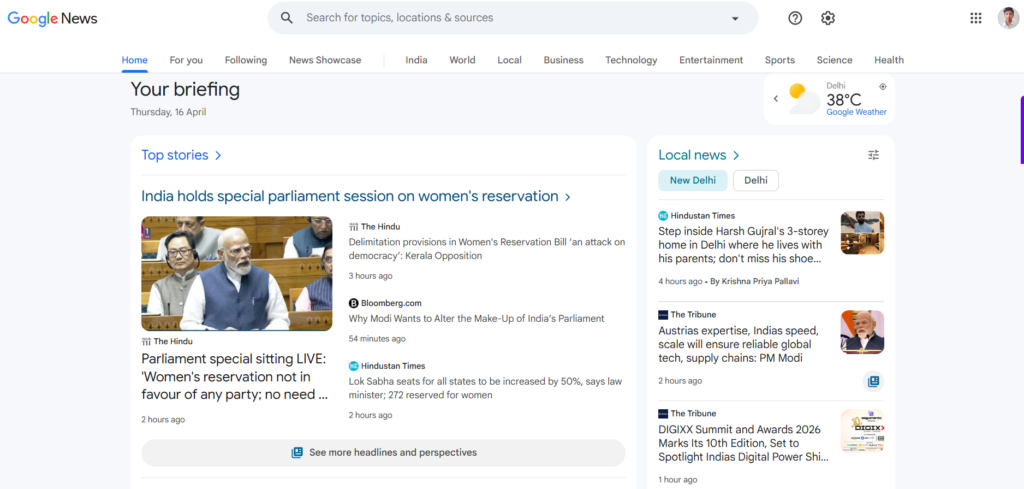
Task: Expand weather widget with left chevron
Action: pos(776,99)
